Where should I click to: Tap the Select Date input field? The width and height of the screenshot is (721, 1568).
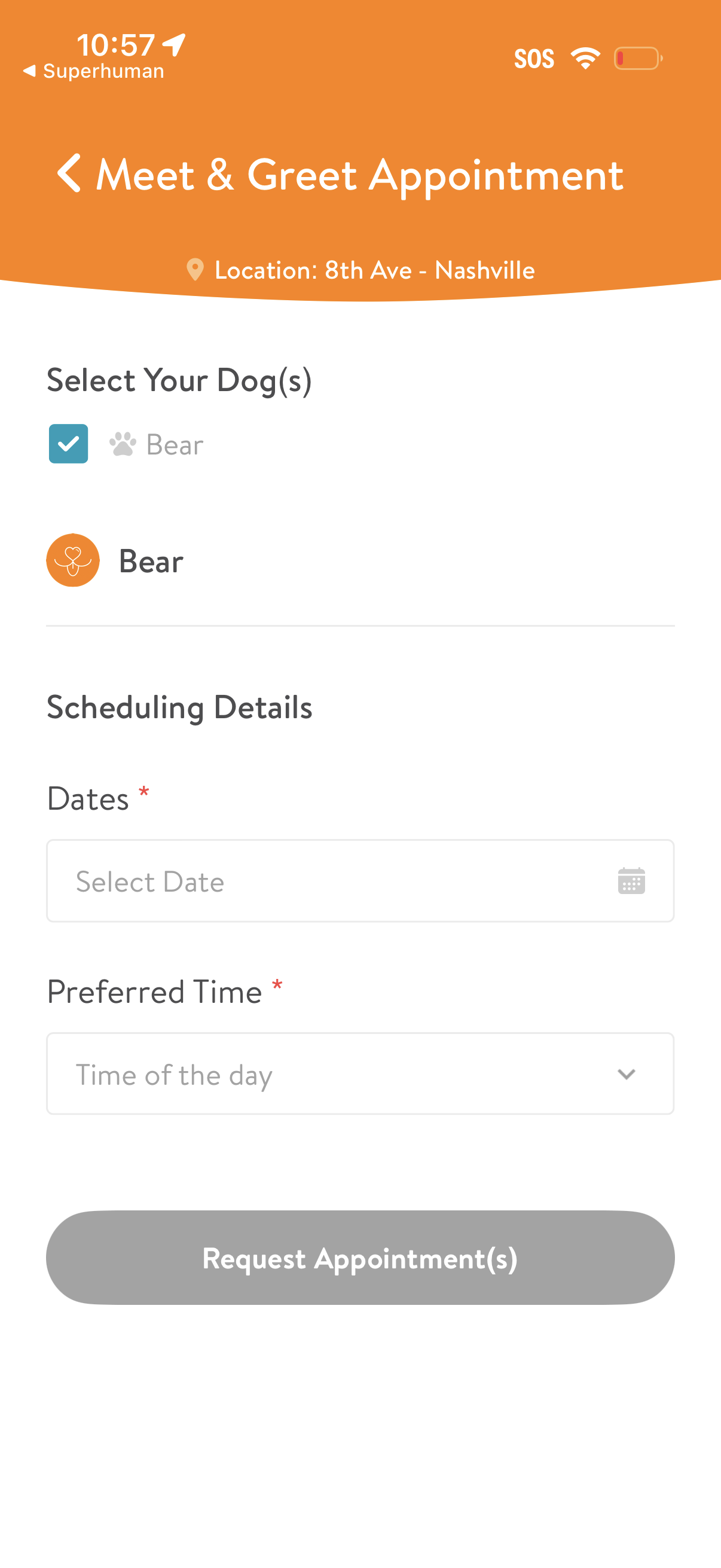(329, 881)
